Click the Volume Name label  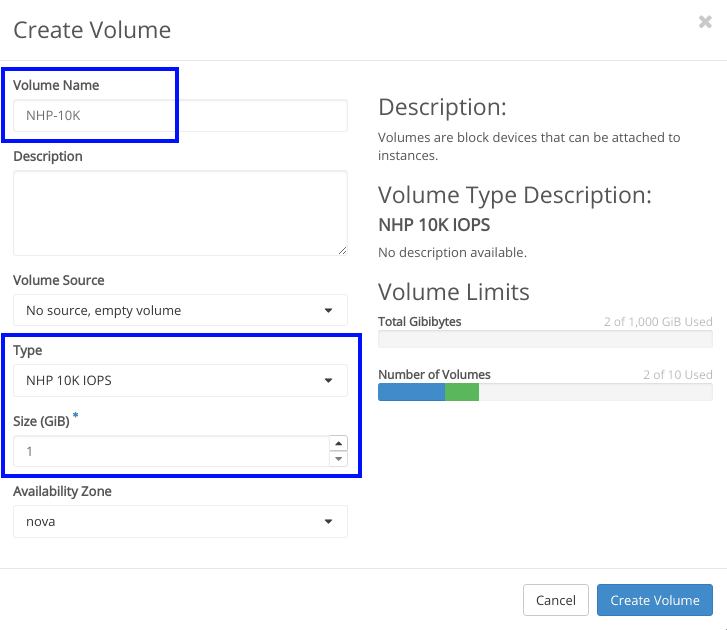click(56, 85)
